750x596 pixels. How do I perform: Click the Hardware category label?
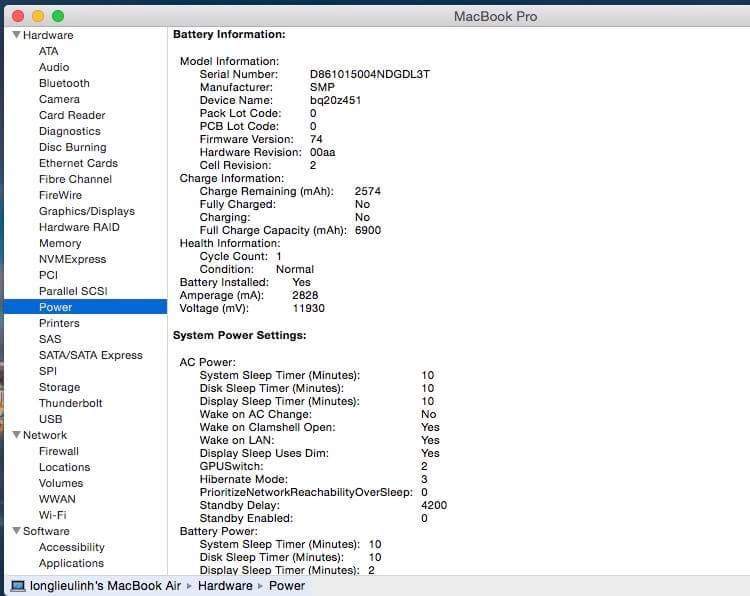coord(48,35)
